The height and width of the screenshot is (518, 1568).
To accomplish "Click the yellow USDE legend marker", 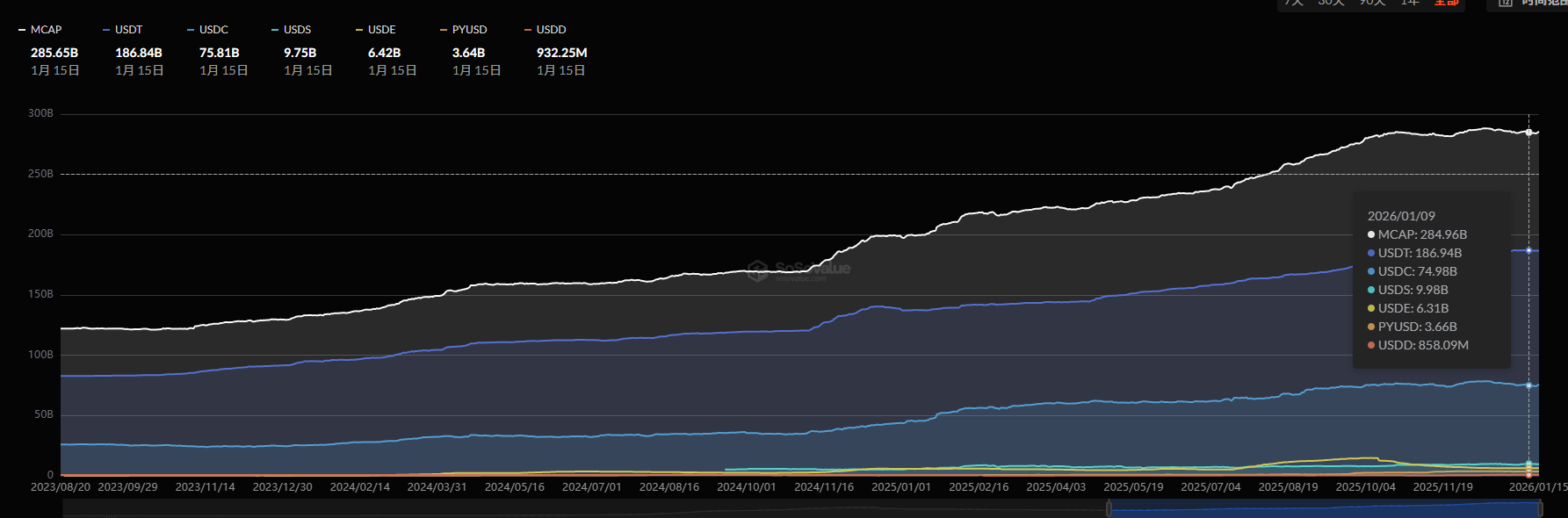I will [x=359, y=30].
